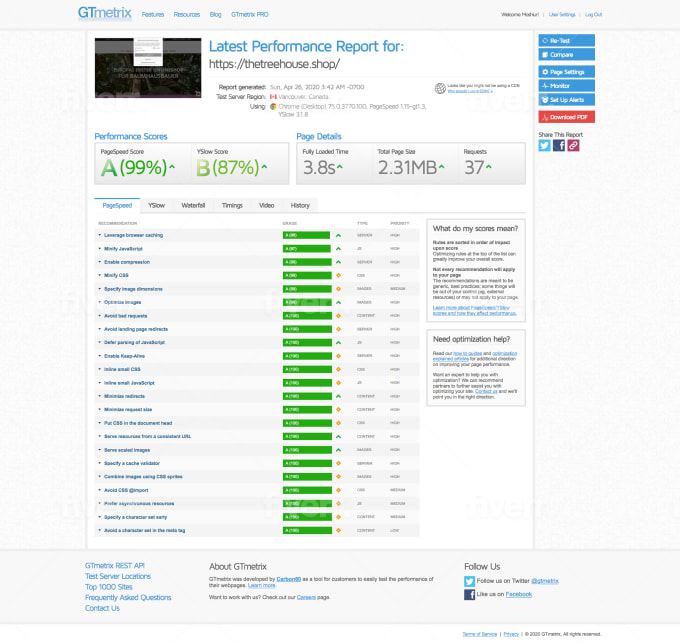Open Top 1000 Sites link
This screenshot has width=680, height=643.
109,587
